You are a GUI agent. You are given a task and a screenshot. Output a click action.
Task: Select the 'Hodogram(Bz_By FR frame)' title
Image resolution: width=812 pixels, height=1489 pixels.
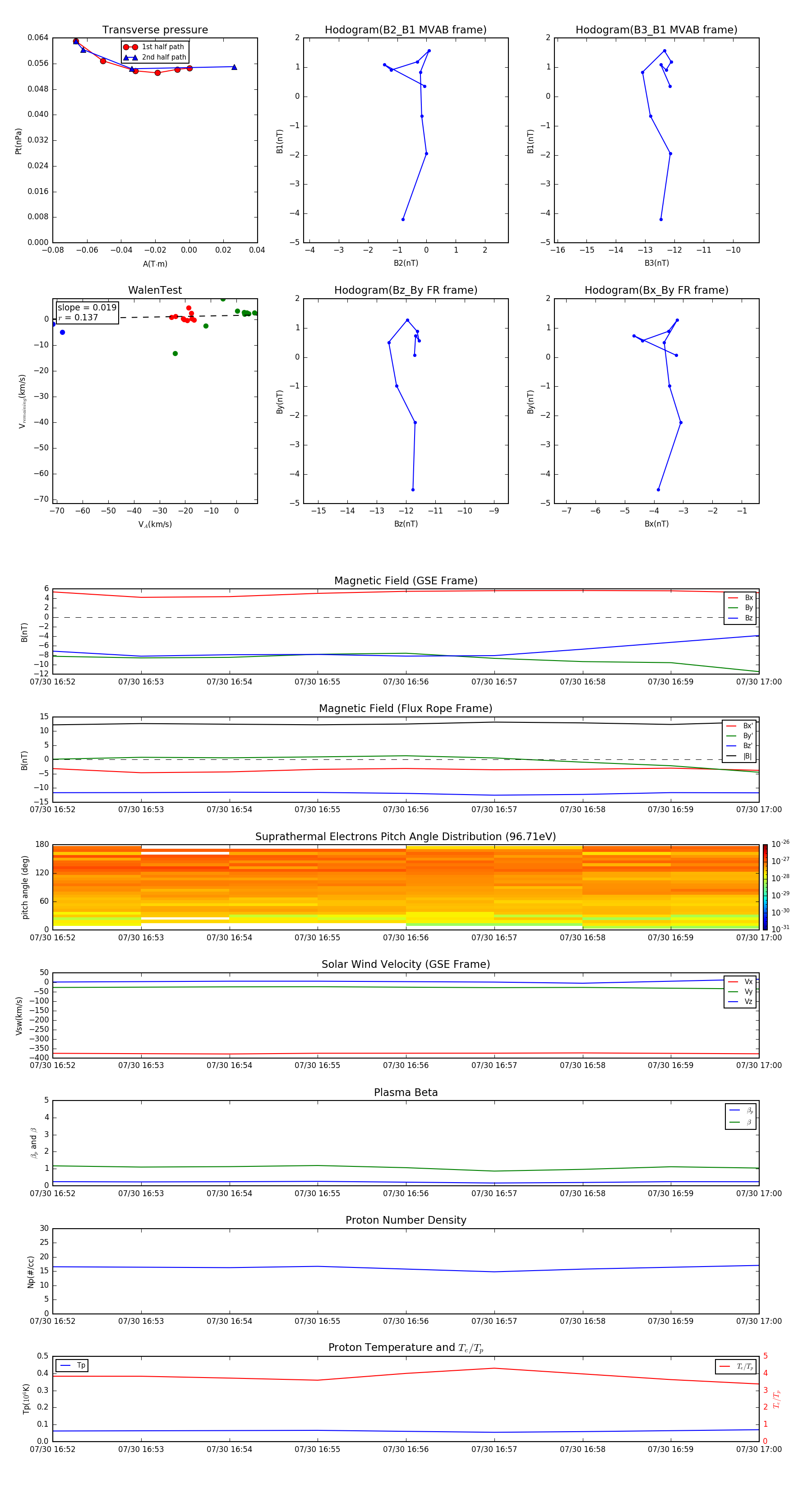pos(406,290)
